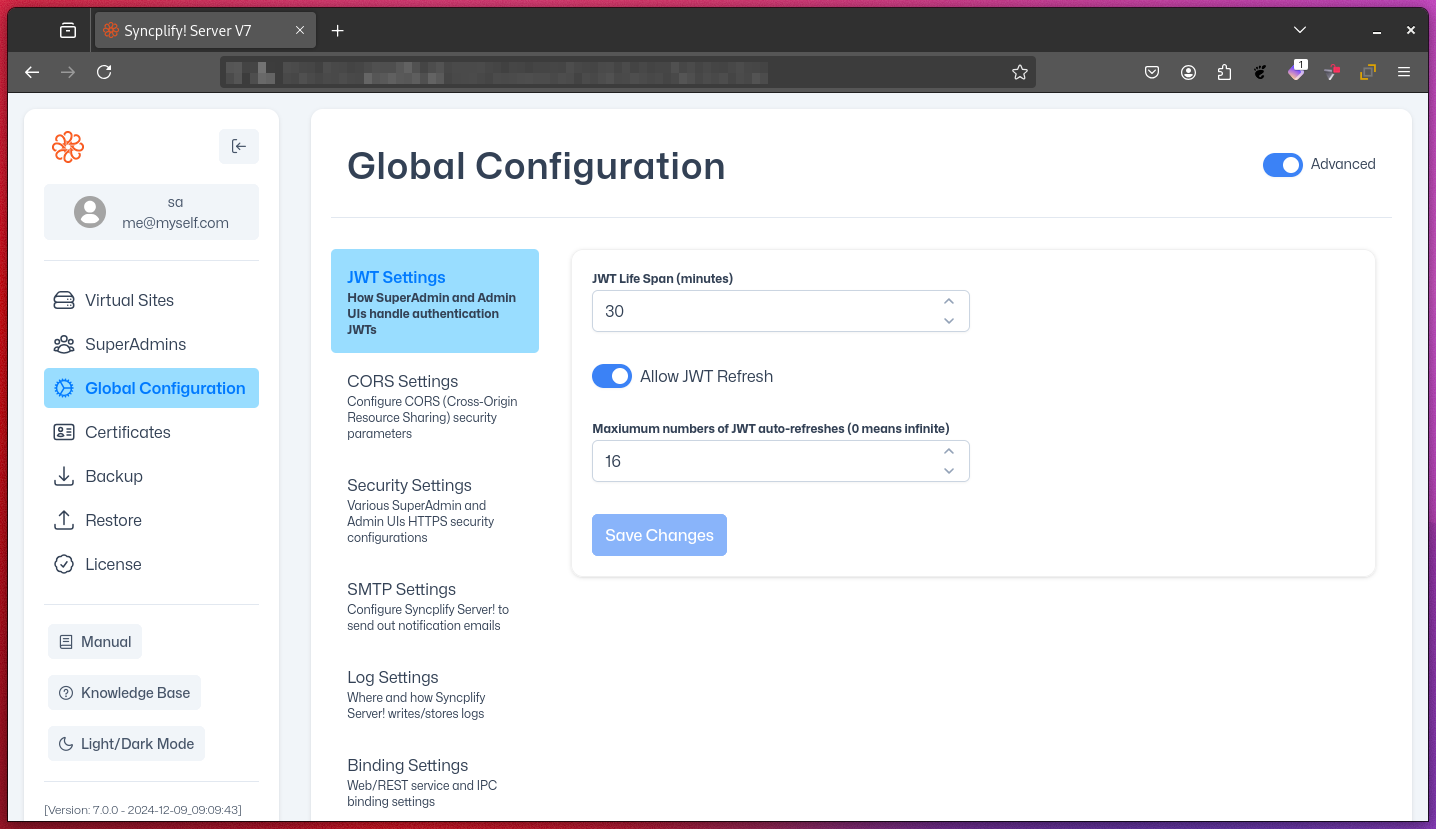The image size is (1436, 829).
Task: Collapse the sidebar with the arrow icon
Action: 238,146
